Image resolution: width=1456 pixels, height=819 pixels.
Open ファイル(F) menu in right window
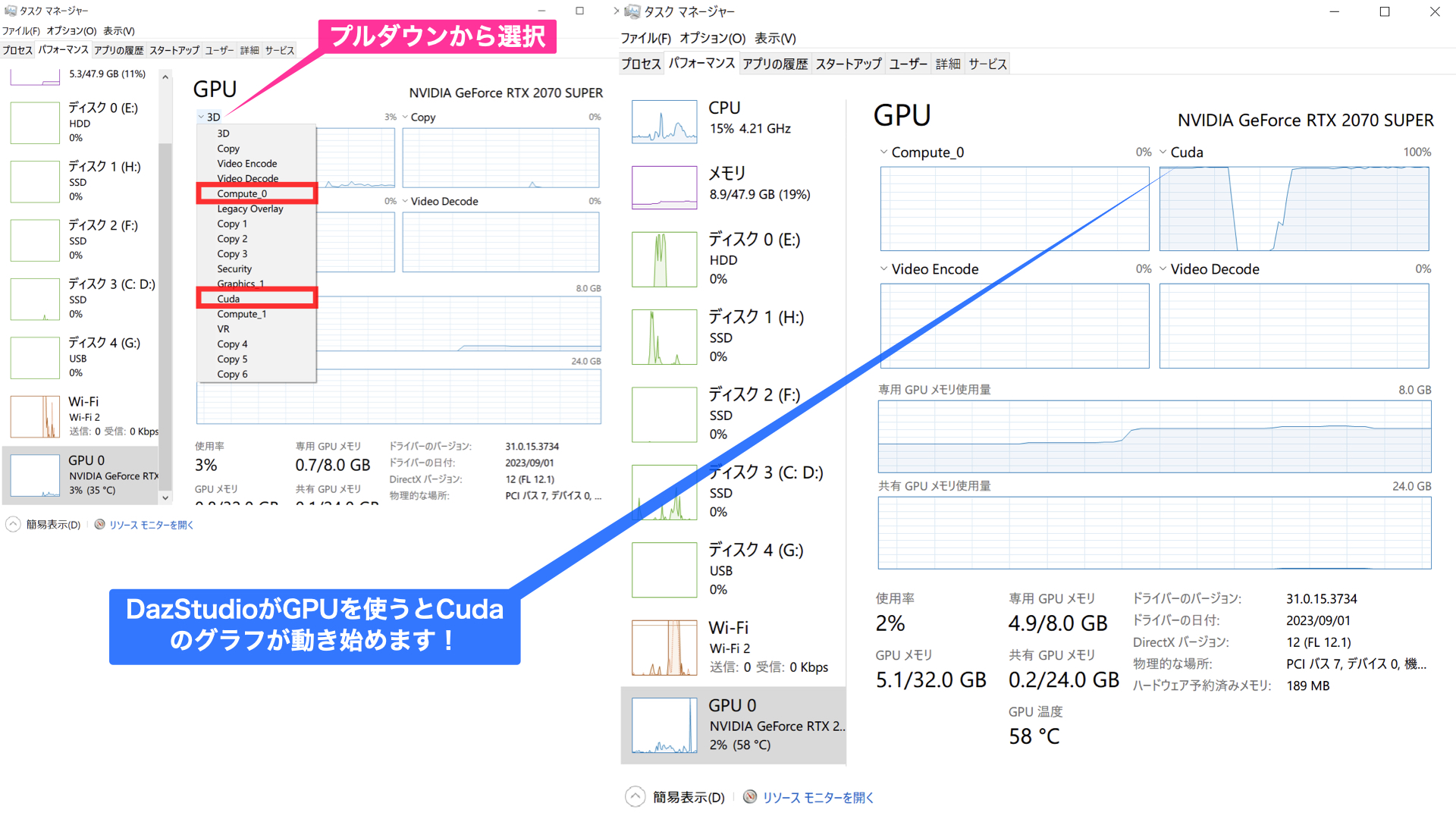[645, 38]
